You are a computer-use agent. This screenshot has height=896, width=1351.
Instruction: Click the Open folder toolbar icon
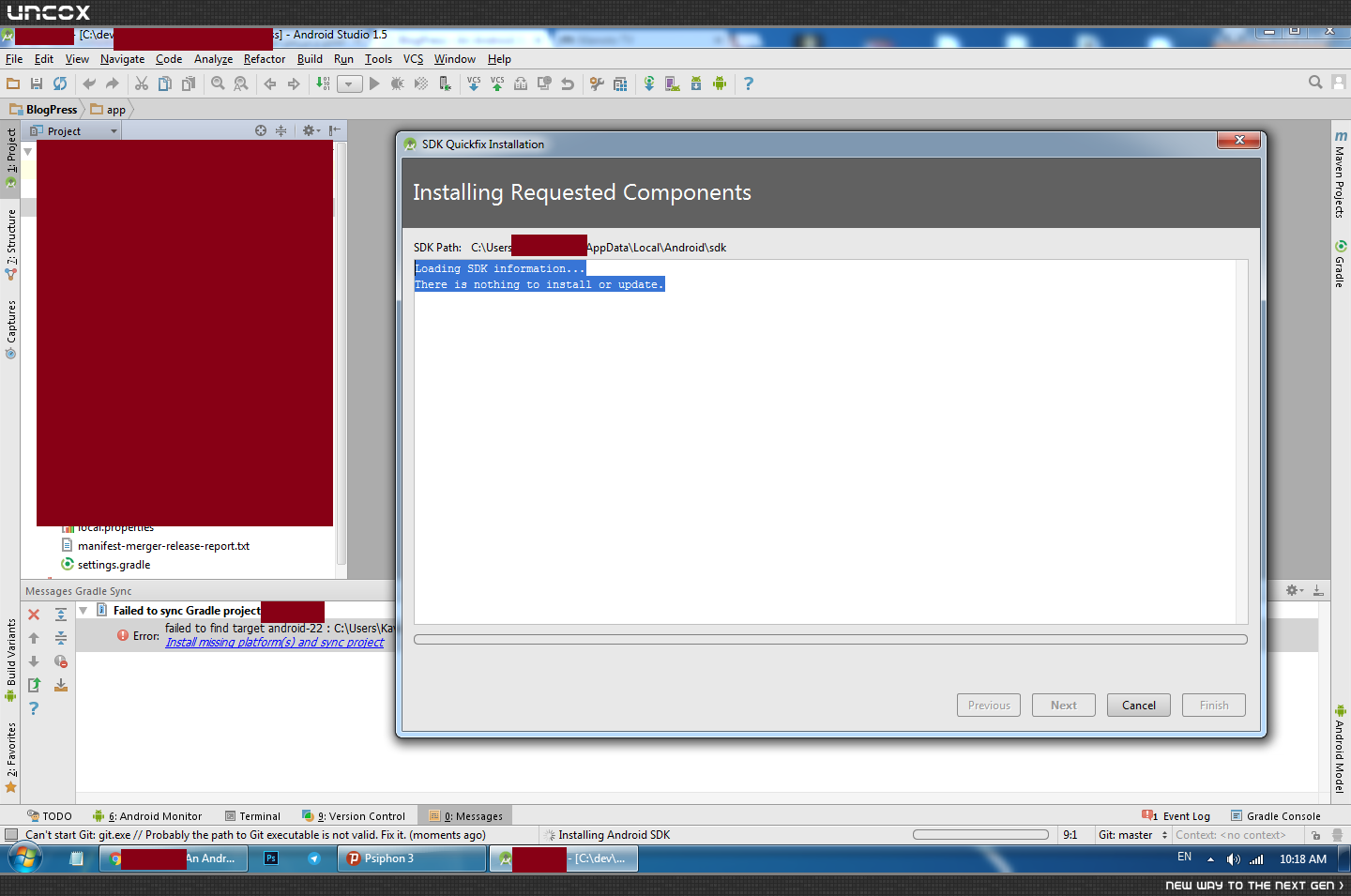click(x=13, y=84)
